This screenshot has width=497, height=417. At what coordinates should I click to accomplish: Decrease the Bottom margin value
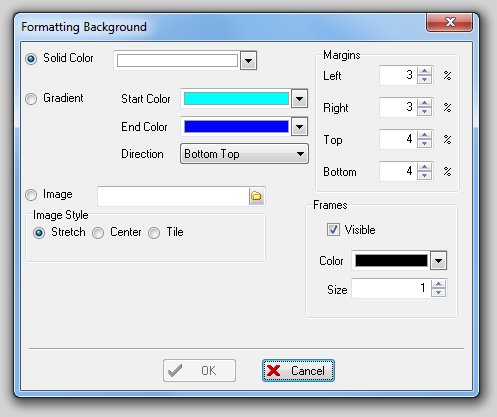click(x=424, y=175)
